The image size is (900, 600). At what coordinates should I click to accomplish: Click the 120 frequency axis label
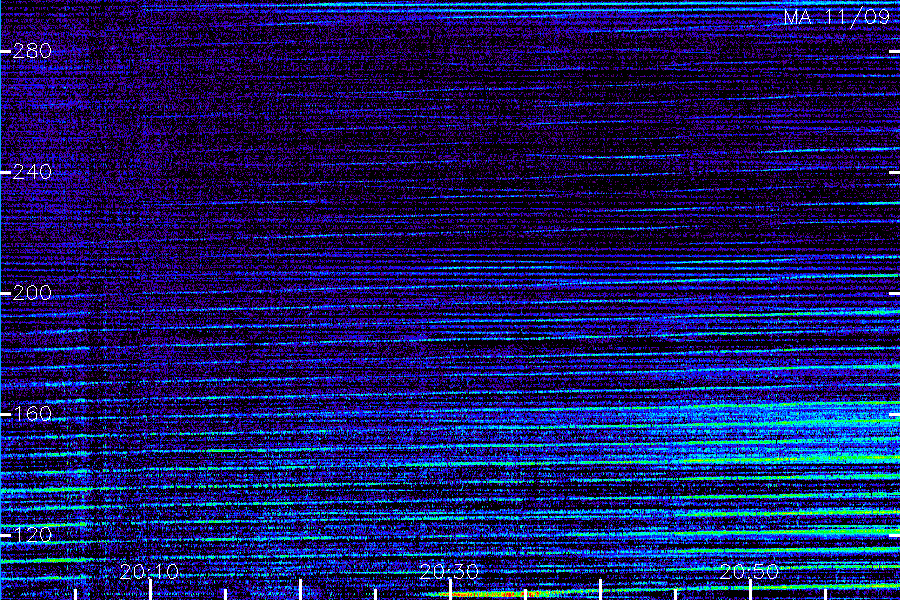(32, 535)
